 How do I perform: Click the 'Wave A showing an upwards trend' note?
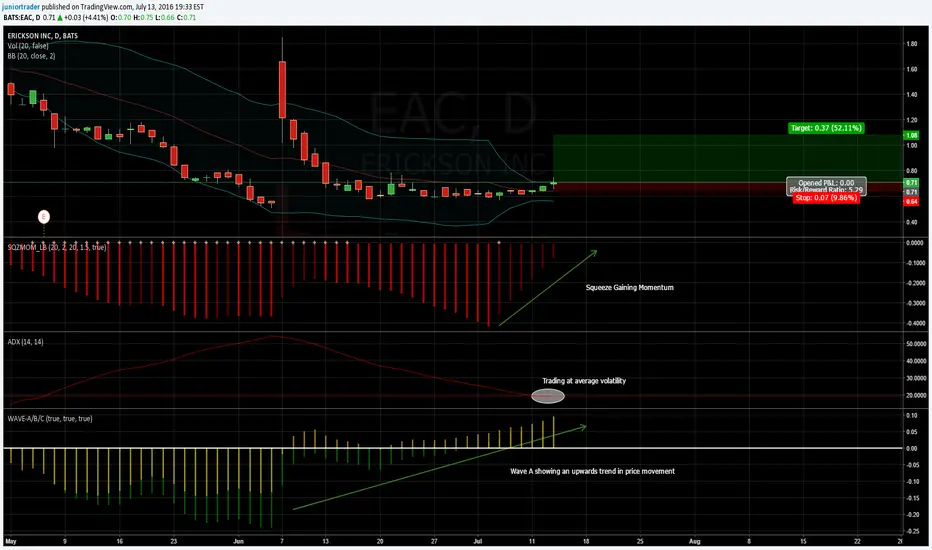click(x=592, y=471)
